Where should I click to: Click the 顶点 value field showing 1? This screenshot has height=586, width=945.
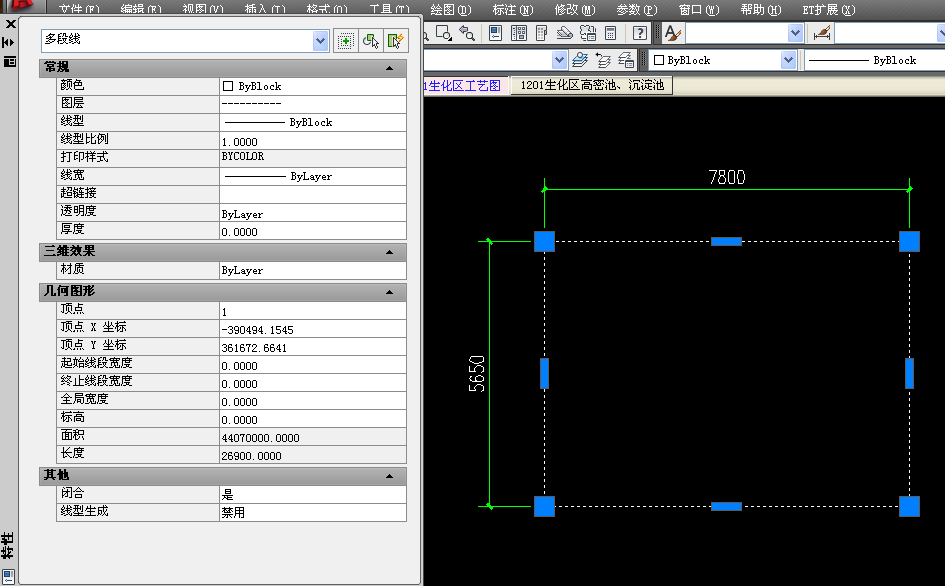pos(313,310)
